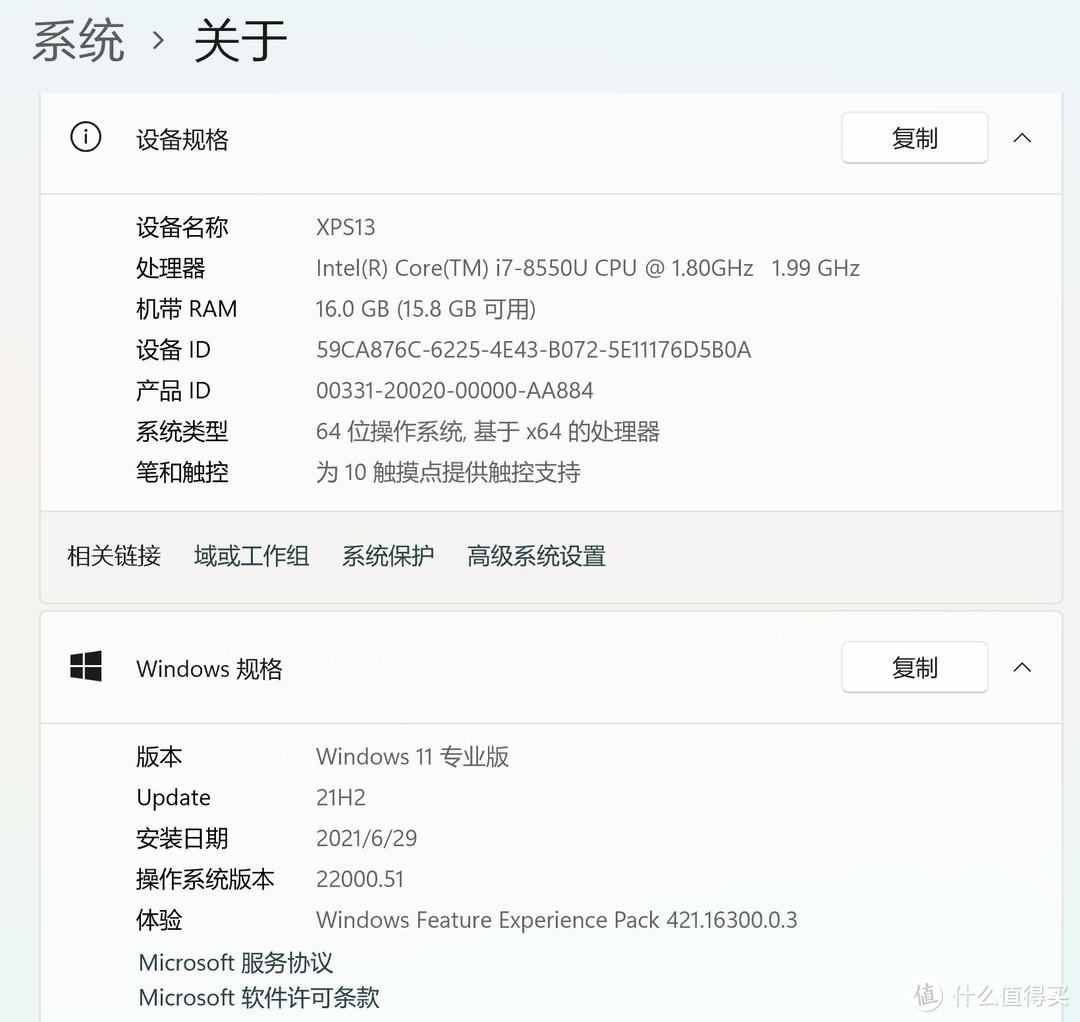Open Microsoft 服务协议 link
Screen dimensions: 1080x1022
[236, 962]
